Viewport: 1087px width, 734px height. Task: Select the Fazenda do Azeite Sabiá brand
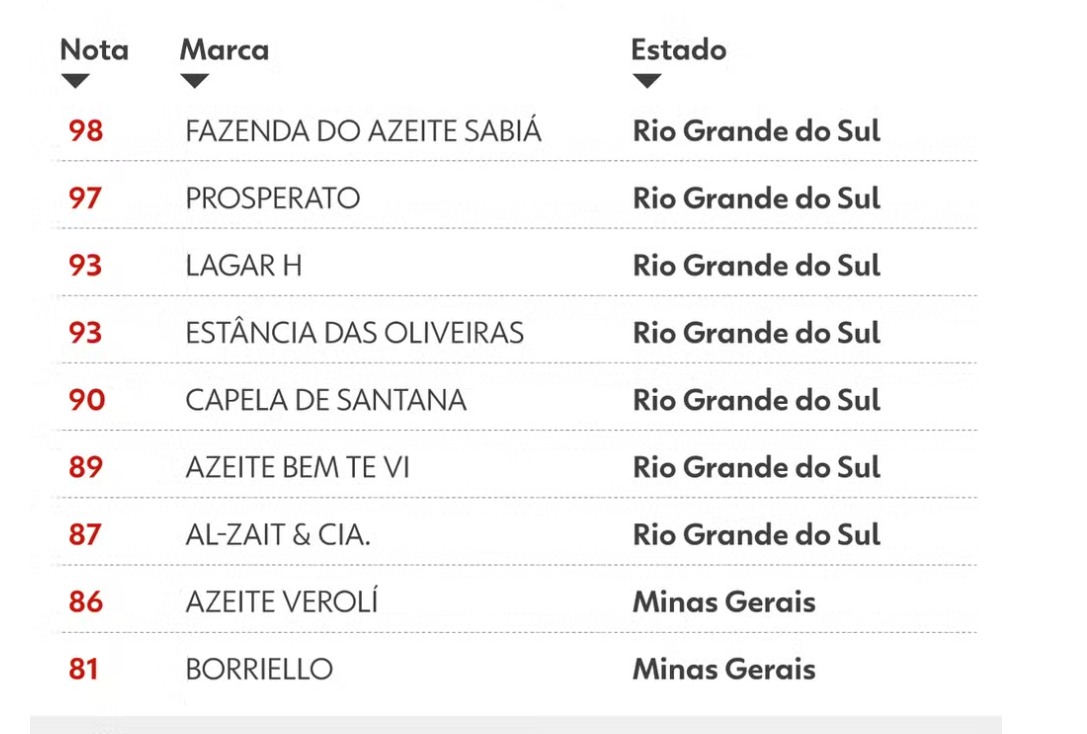[363, 131]
